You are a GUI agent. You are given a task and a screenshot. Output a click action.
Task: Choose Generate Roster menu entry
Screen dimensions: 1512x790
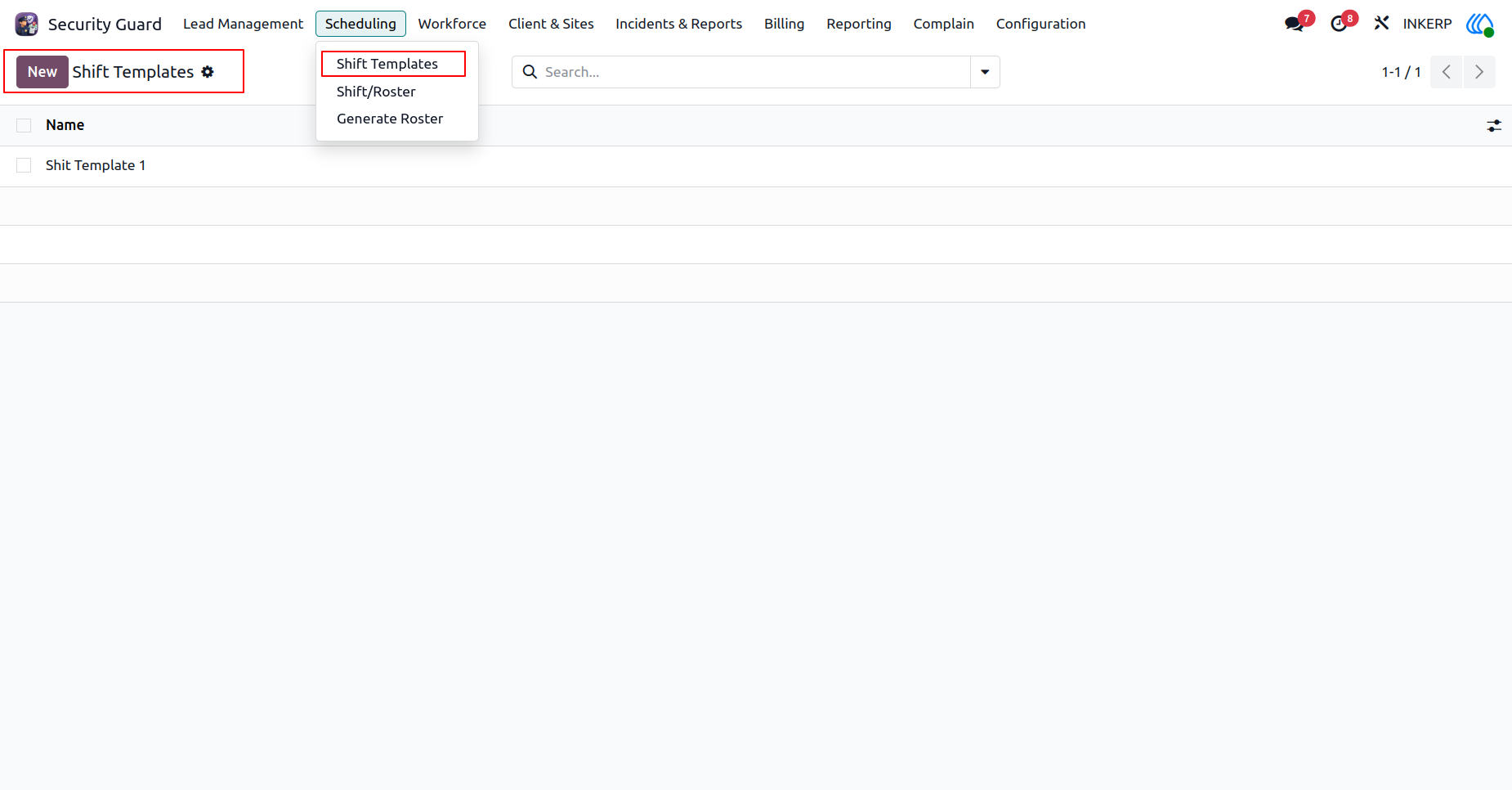tap(390, 119)
